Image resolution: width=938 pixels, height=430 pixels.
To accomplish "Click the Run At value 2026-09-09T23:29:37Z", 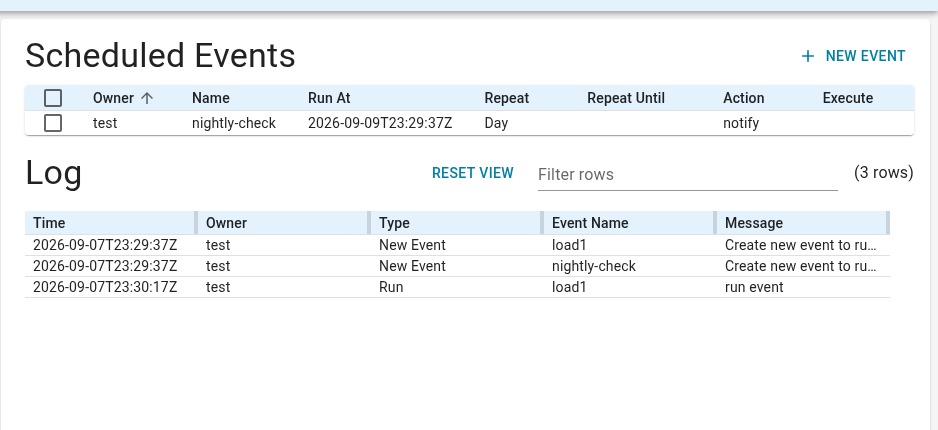I will [380, 123].
